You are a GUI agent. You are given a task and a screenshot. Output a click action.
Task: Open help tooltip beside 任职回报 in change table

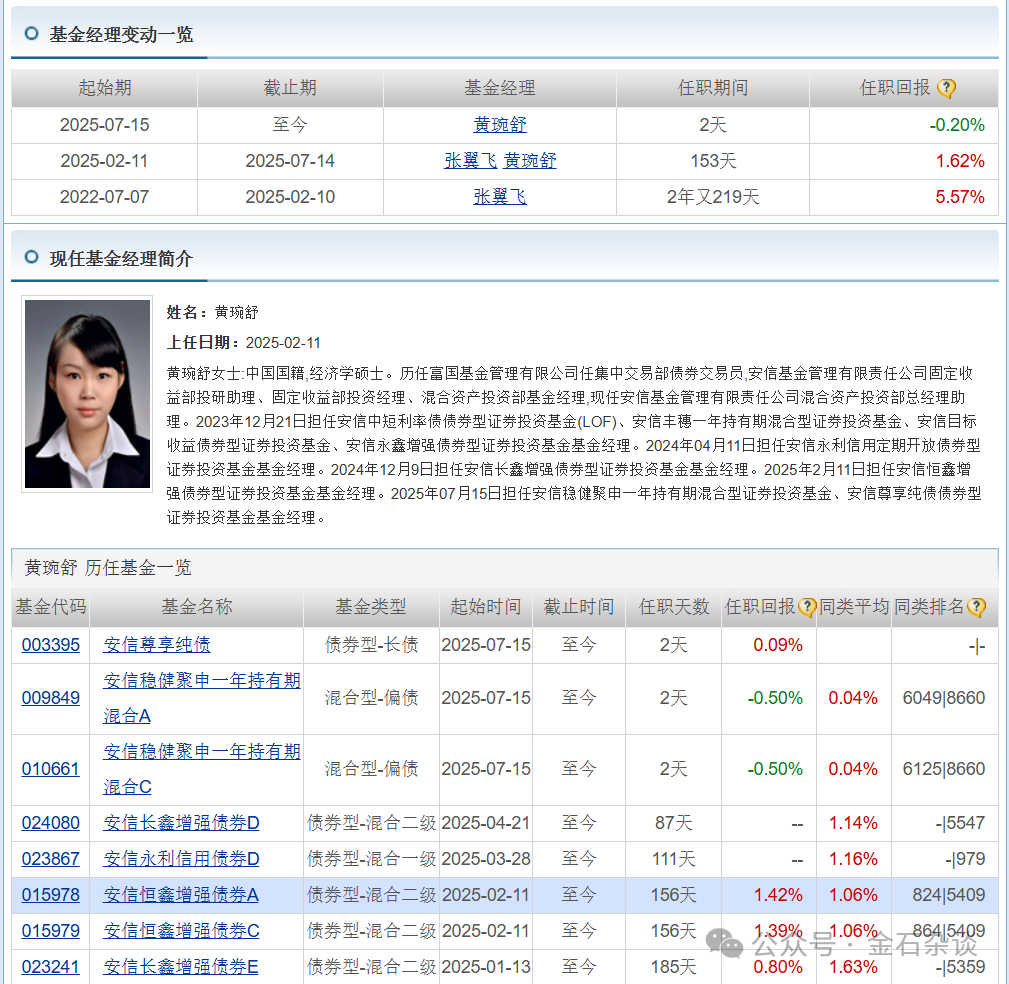pos(946,88)
